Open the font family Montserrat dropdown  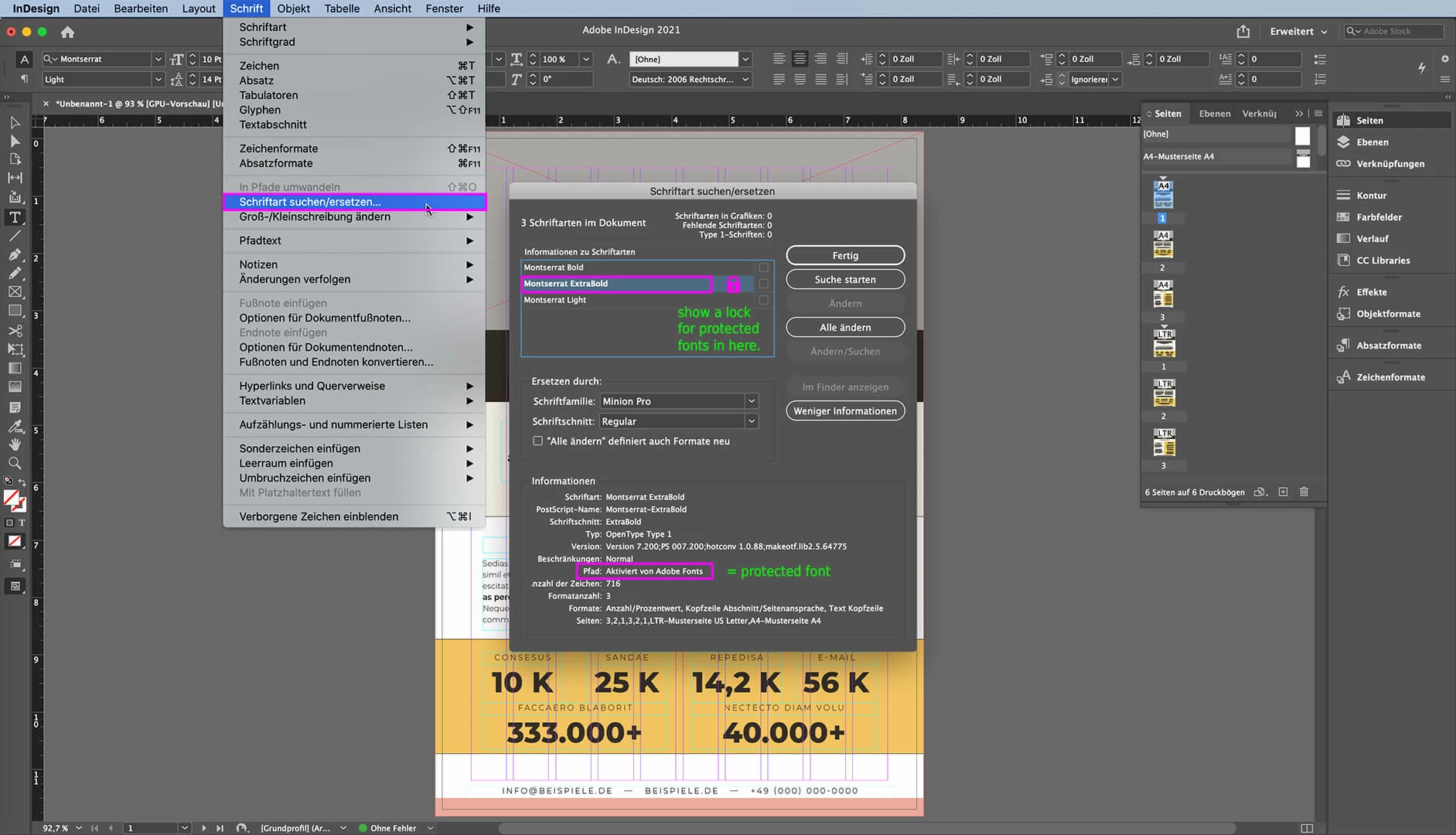[158, 59]
